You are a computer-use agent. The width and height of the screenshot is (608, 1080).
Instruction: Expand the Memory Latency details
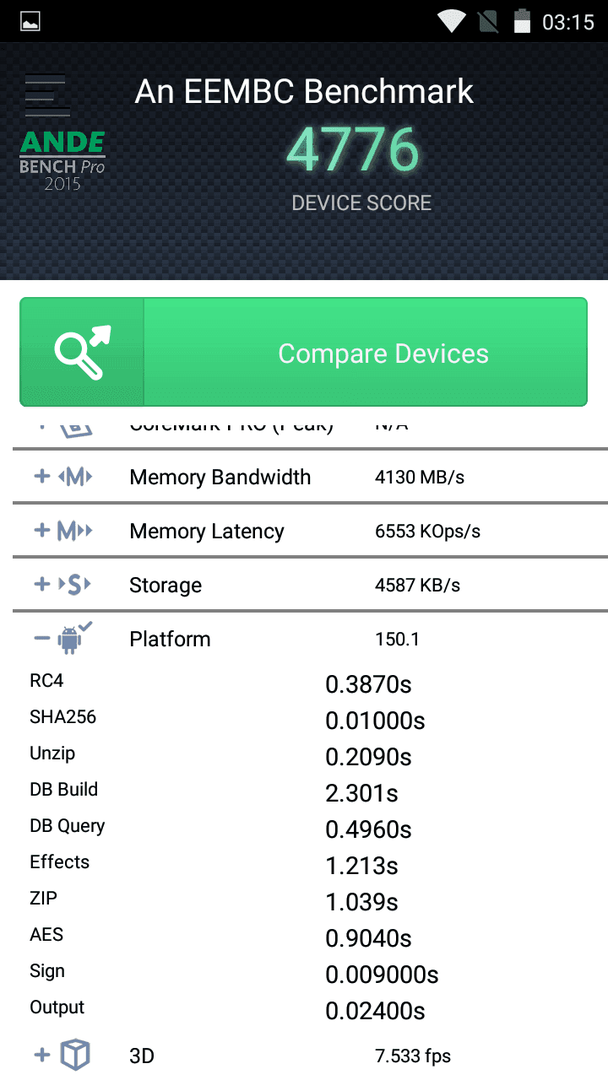(310, 530)
